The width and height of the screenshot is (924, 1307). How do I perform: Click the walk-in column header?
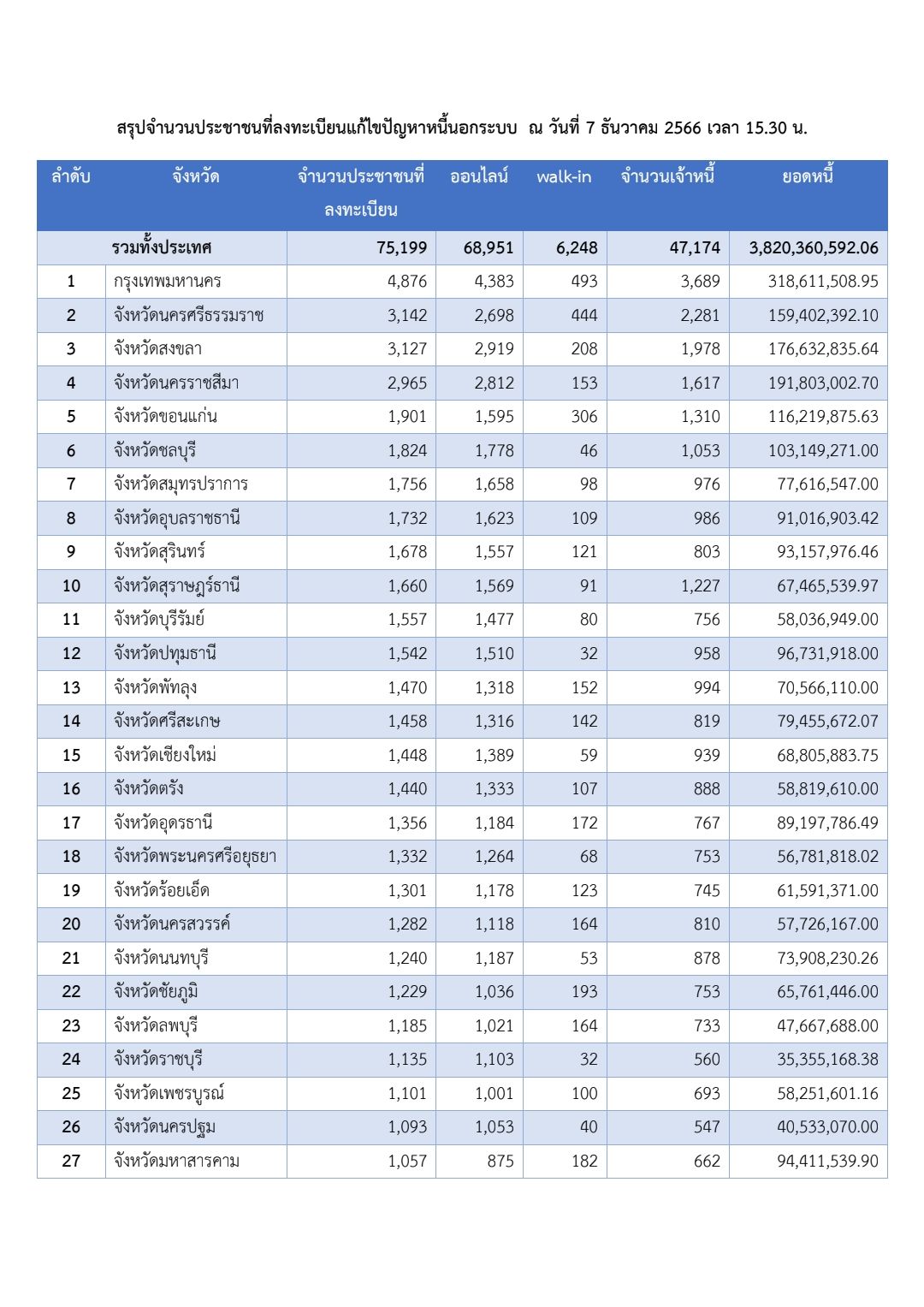pyautogui.click(x=564, y=177)
